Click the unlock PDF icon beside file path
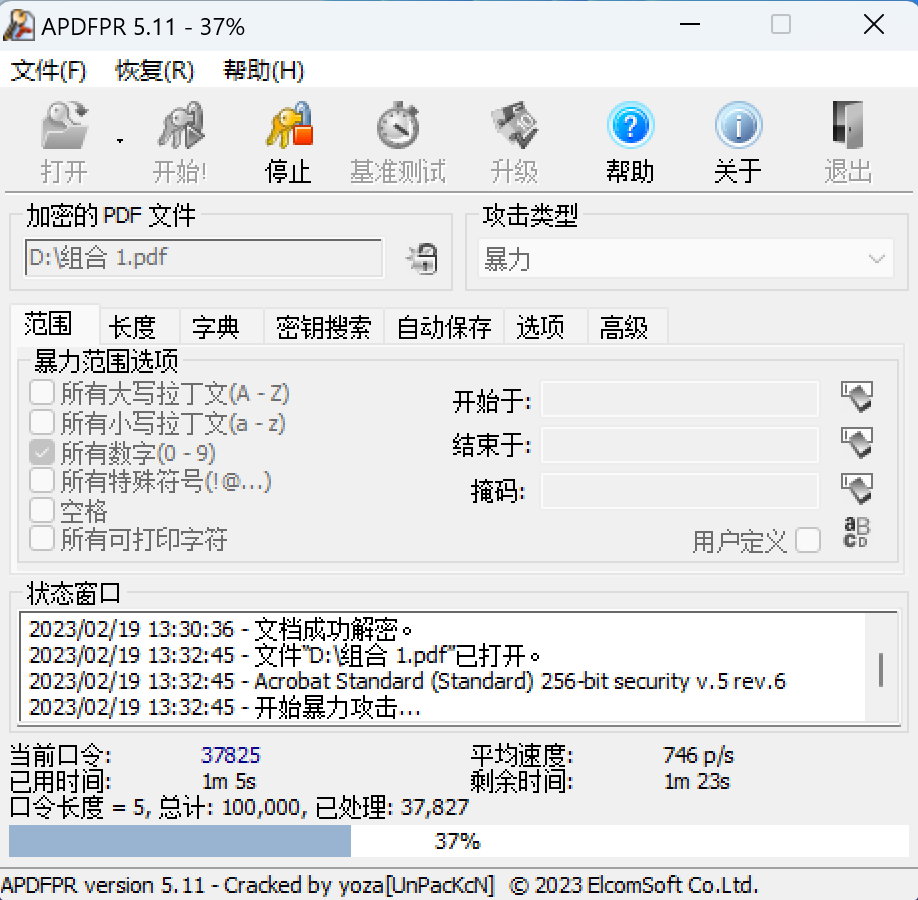This screenshot has width=918, height=900. point(422,258)
